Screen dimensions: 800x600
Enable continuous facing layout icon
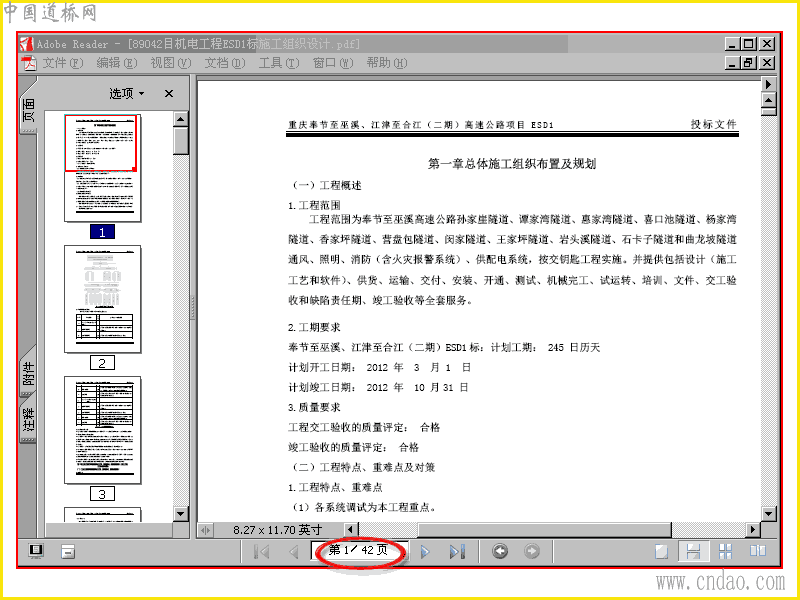tap(726, 551)
